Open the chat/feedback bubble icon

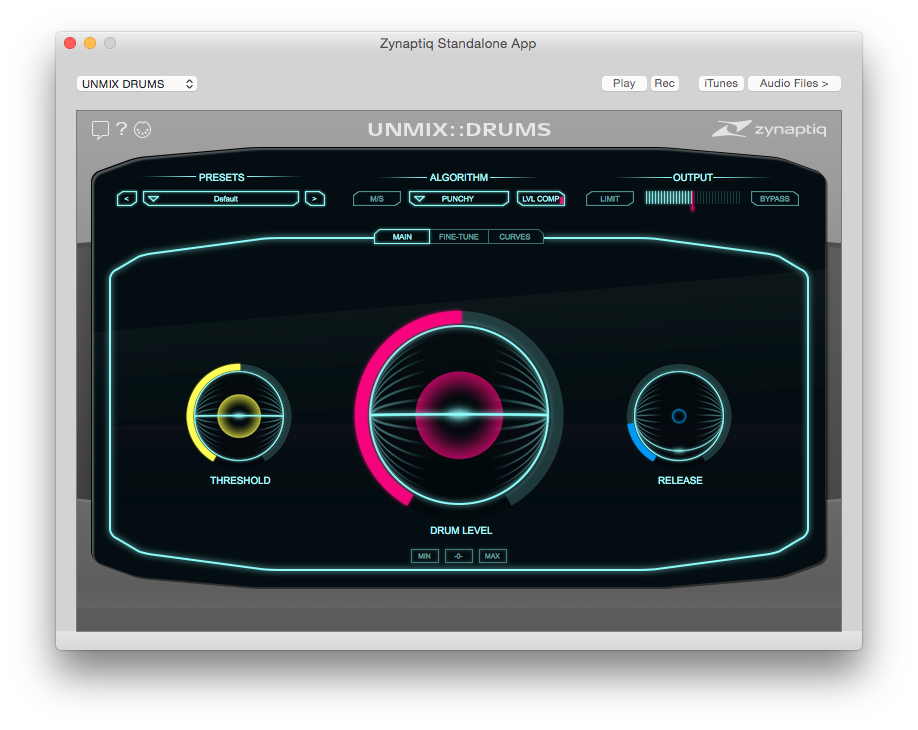[x=100, y=130]
